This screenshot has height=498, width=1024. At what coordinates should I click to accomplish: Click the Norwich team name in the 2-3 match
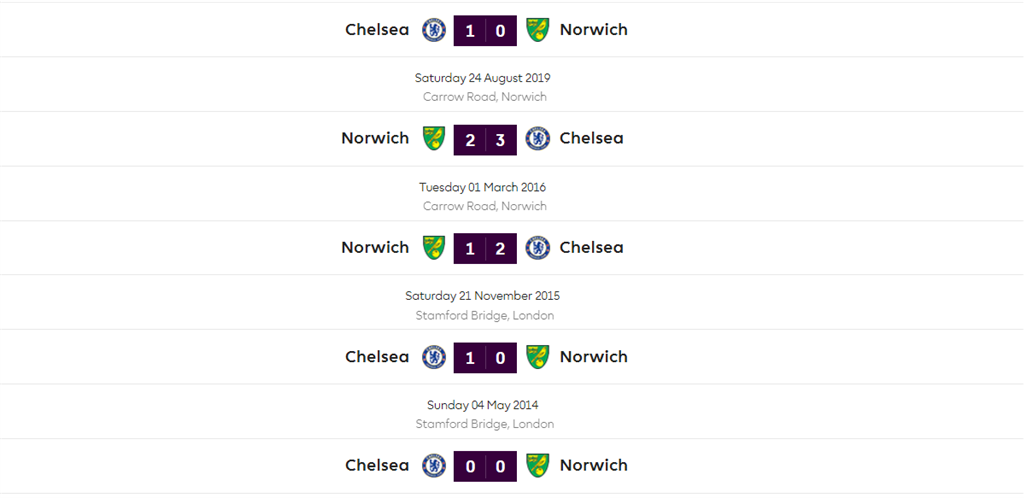pyautogui.click(x=375, y=139)
